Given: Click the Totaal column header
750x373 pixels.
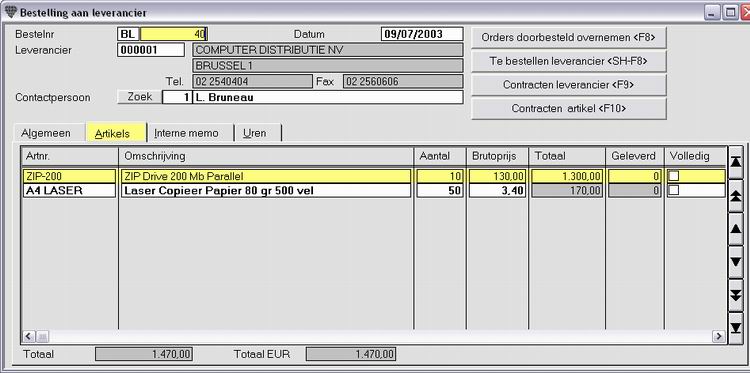Looking at the screenshot, I should [x=567, y=156].
